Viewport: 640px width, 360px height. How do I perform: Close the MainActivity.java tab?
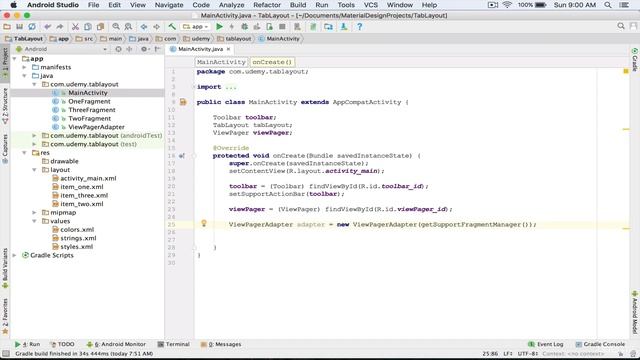[229, 49]
